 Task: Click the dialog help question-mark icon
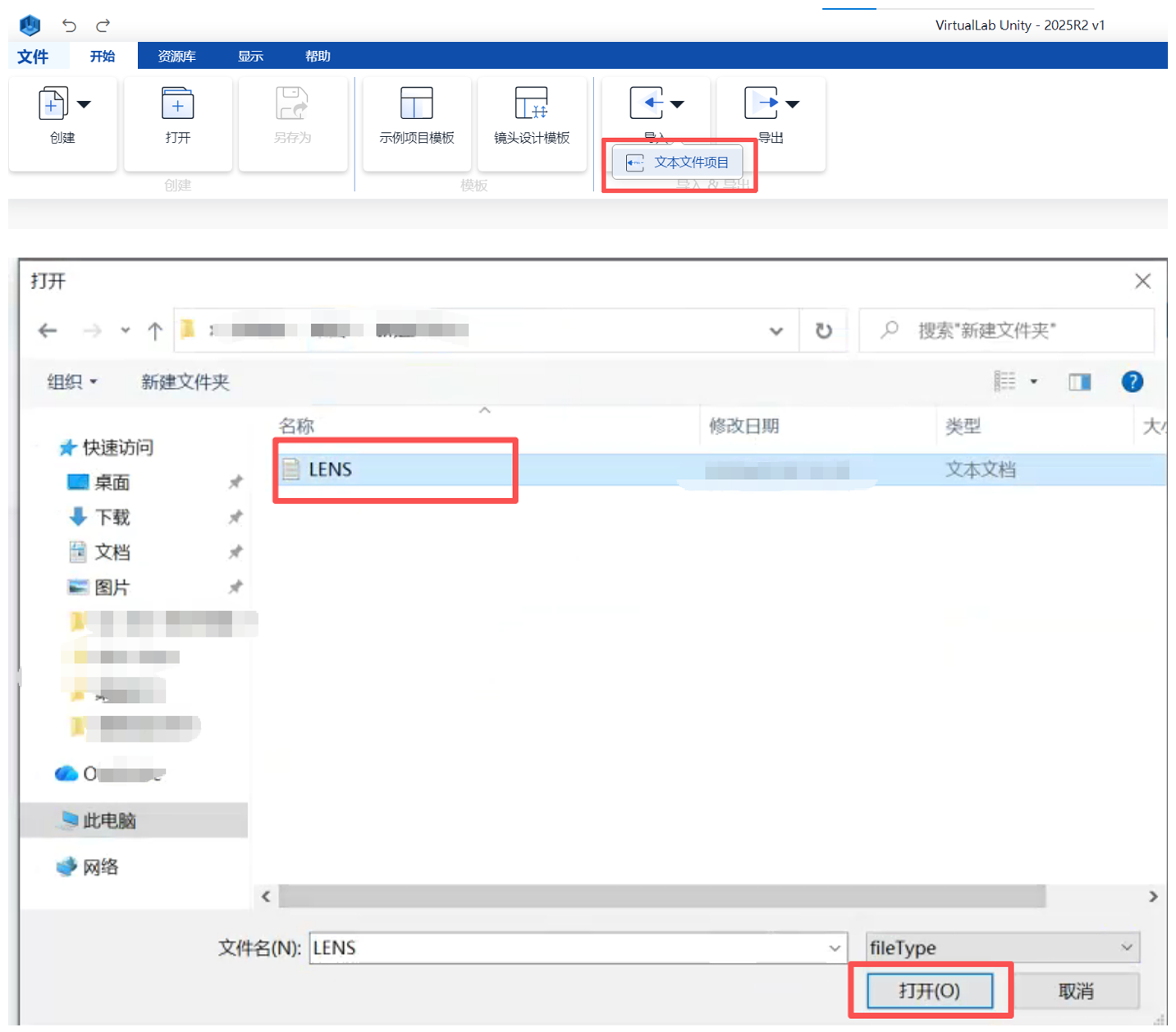tap(1132, 381)
